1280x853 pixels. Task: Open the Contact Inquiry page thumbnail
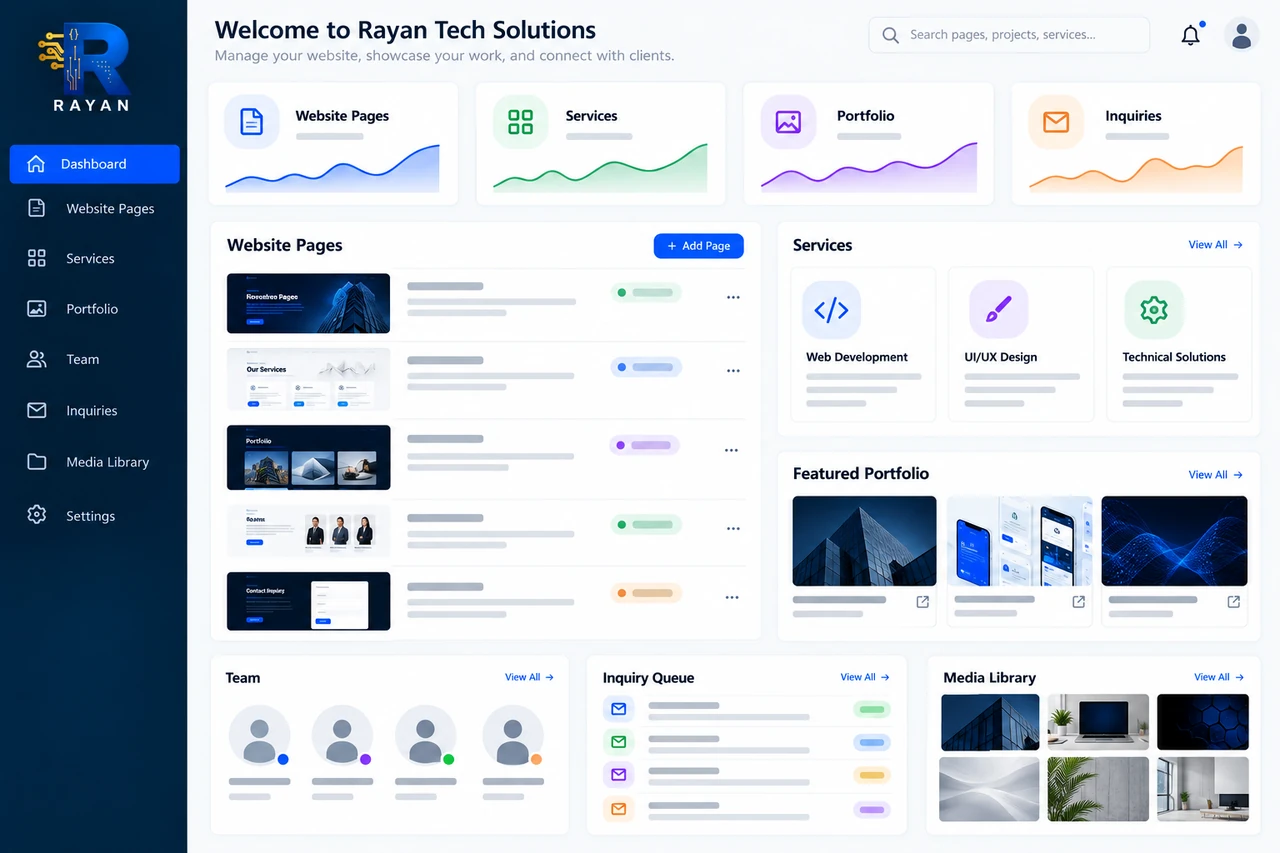[308, 601]
